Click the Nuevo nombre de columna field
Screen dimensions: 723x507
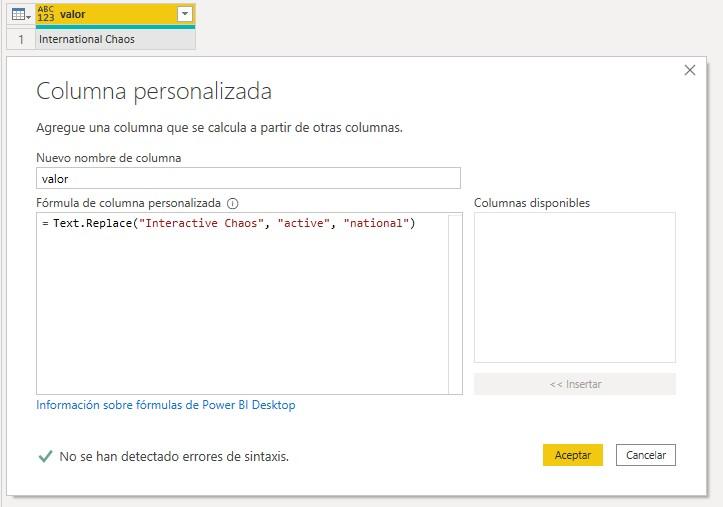248,178
